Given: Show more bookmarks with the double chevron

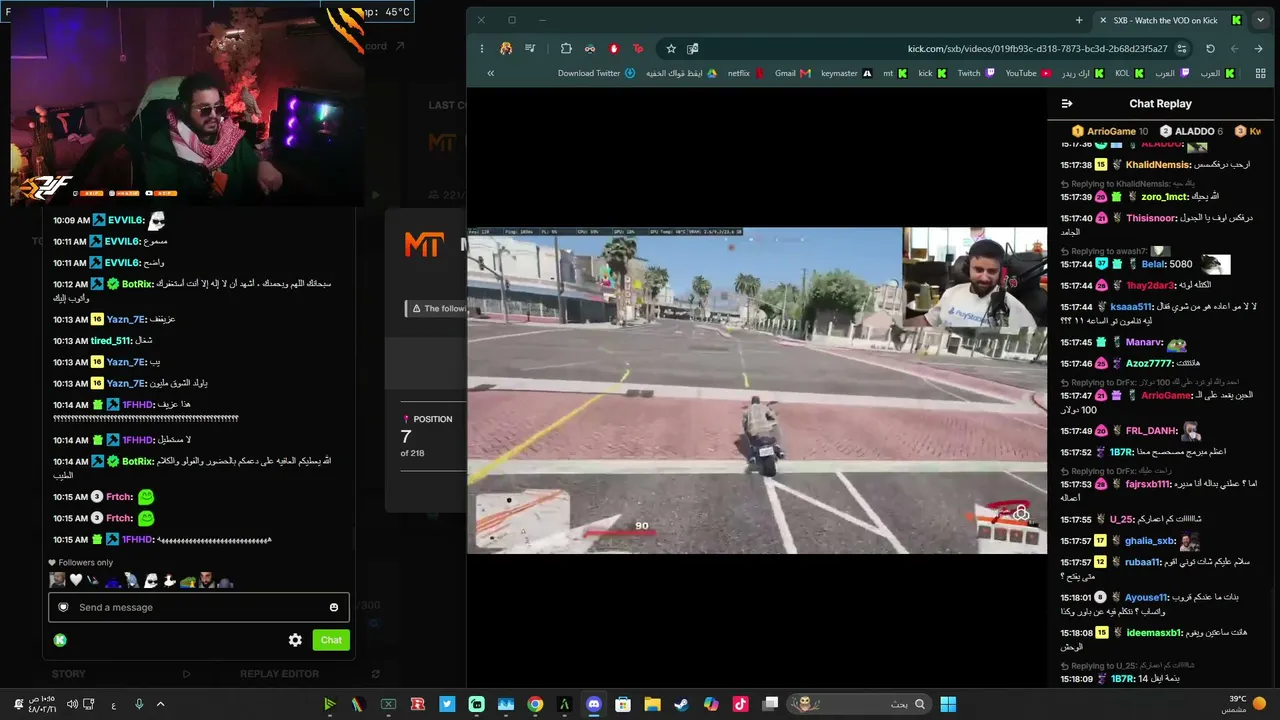Looking at the screenshot, I should tap(490, 73).
